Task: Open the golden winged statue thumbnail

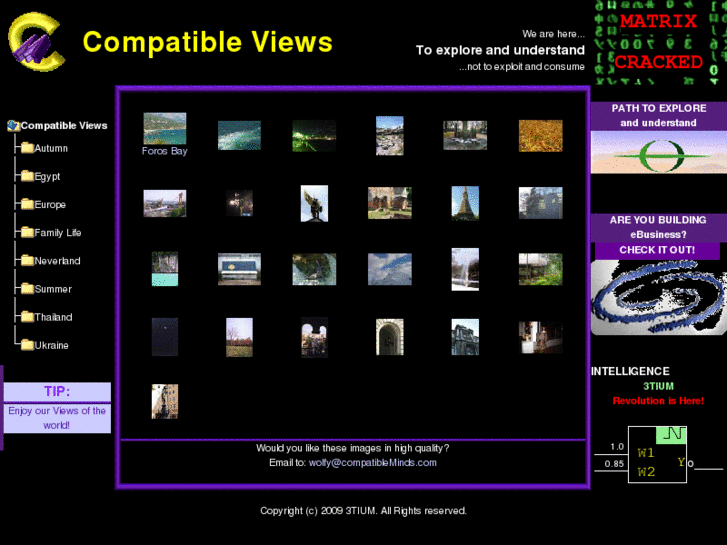Action: click(x=314, y=204)
